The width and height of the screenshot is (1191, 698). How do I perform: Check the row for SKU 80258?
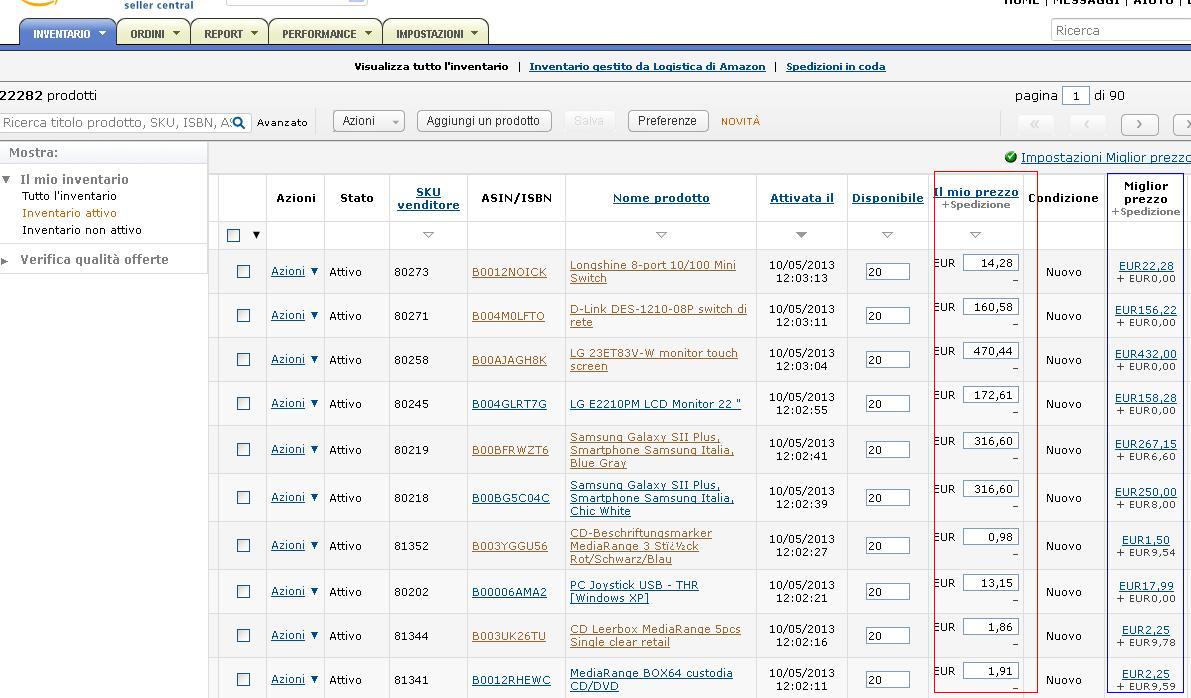[x=243, y=359]
